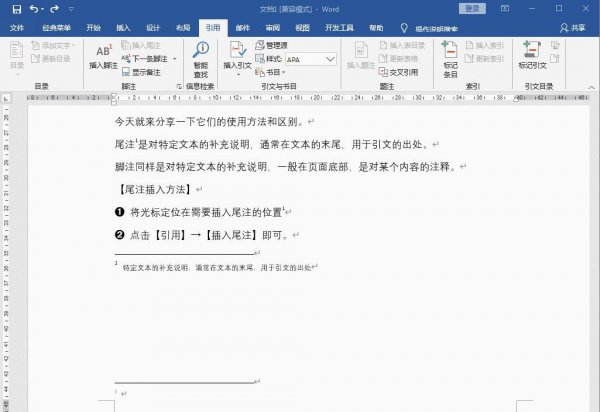Switch to the 审阅 tab
The height and width of the screenshot is (412, 600).
[272, 28]
